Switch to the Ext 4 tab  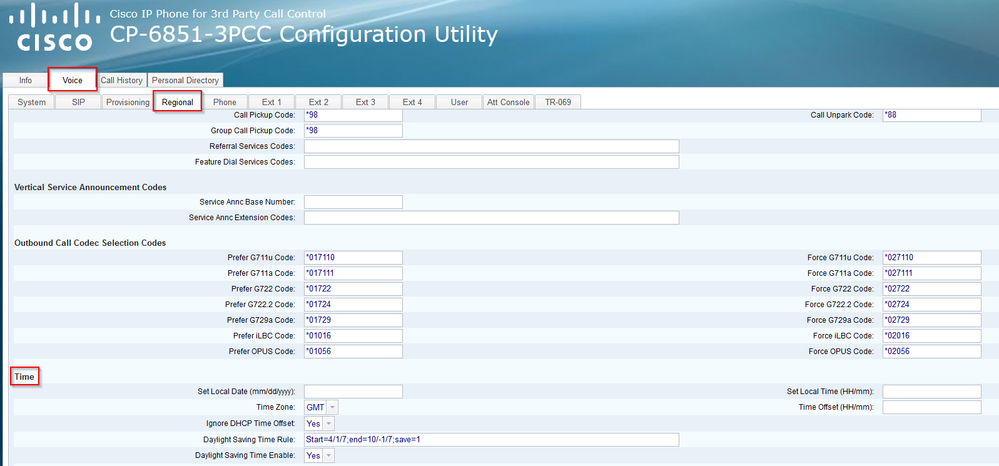(412, 102)
